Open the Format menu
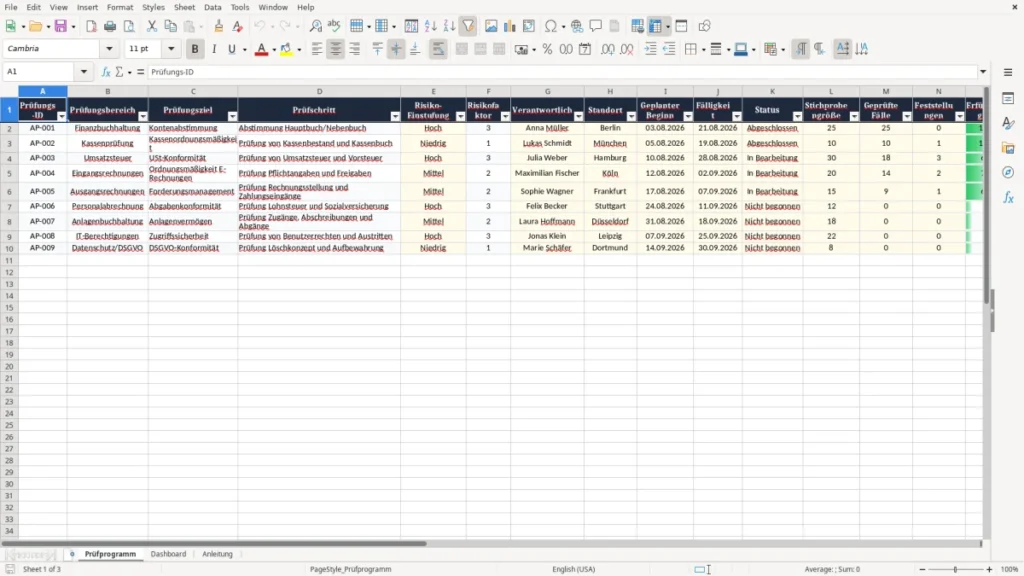The width and height of the screenshot is (1024, 576). [120, 7]
